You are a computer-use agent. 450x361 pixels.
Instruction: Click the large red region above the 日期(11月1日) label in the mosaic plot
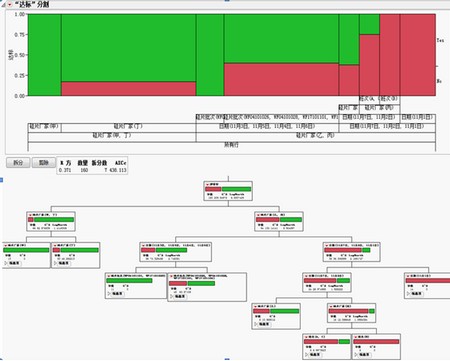pyautogui.click(x=418, y=55)
